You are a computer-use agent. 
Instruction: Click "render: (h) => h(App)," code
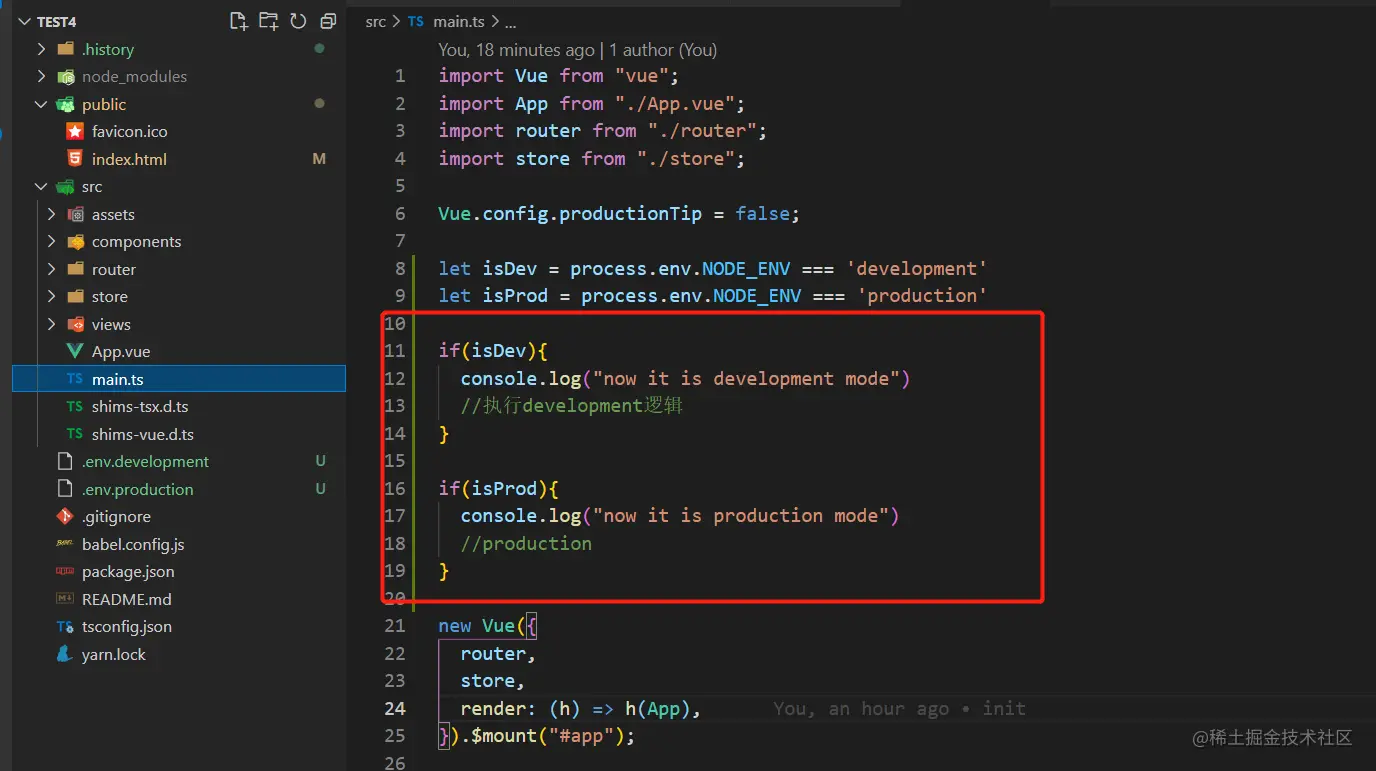[581, 709]
